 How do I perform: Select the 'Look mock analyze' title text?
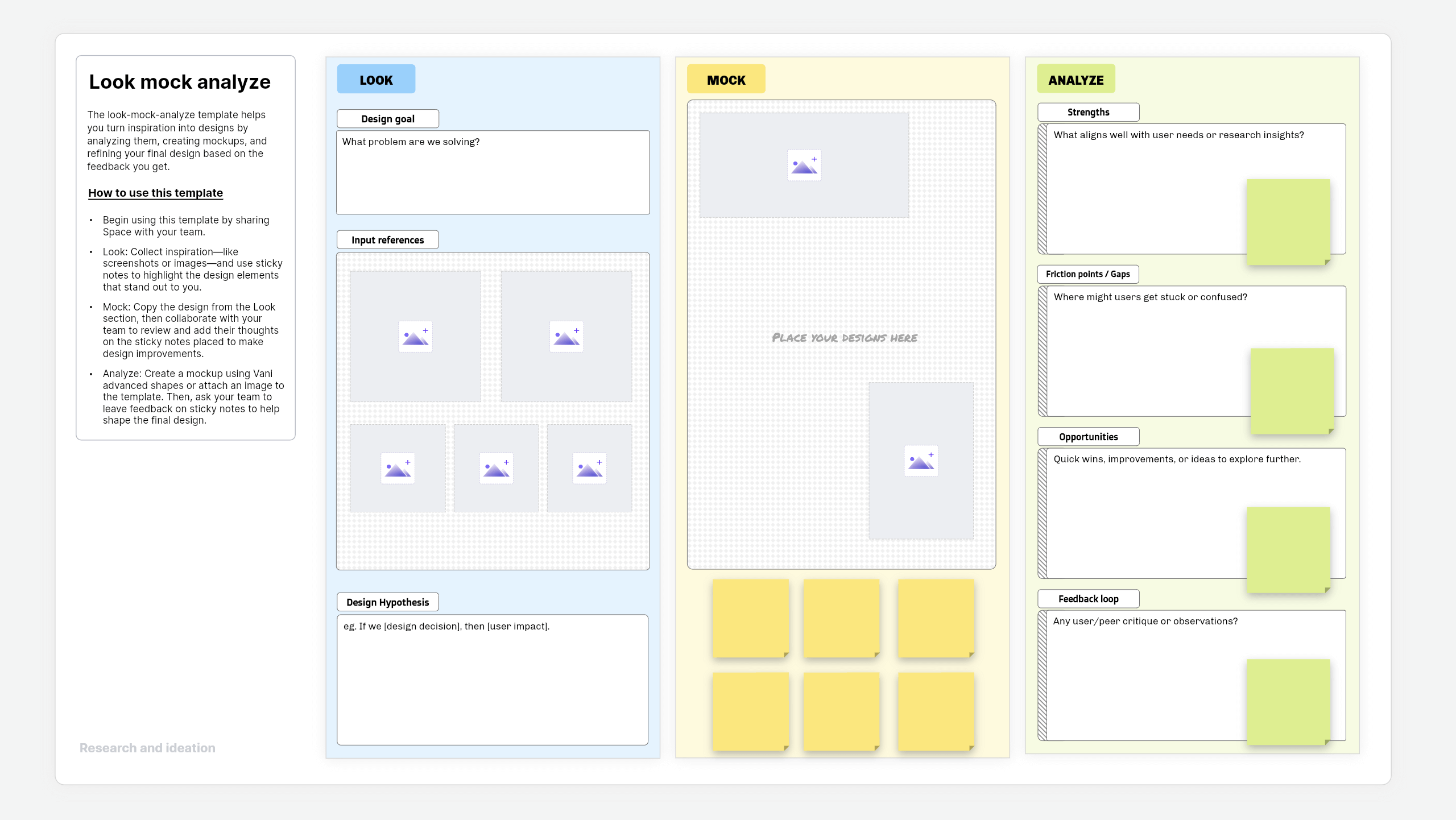tap(180, 82)
